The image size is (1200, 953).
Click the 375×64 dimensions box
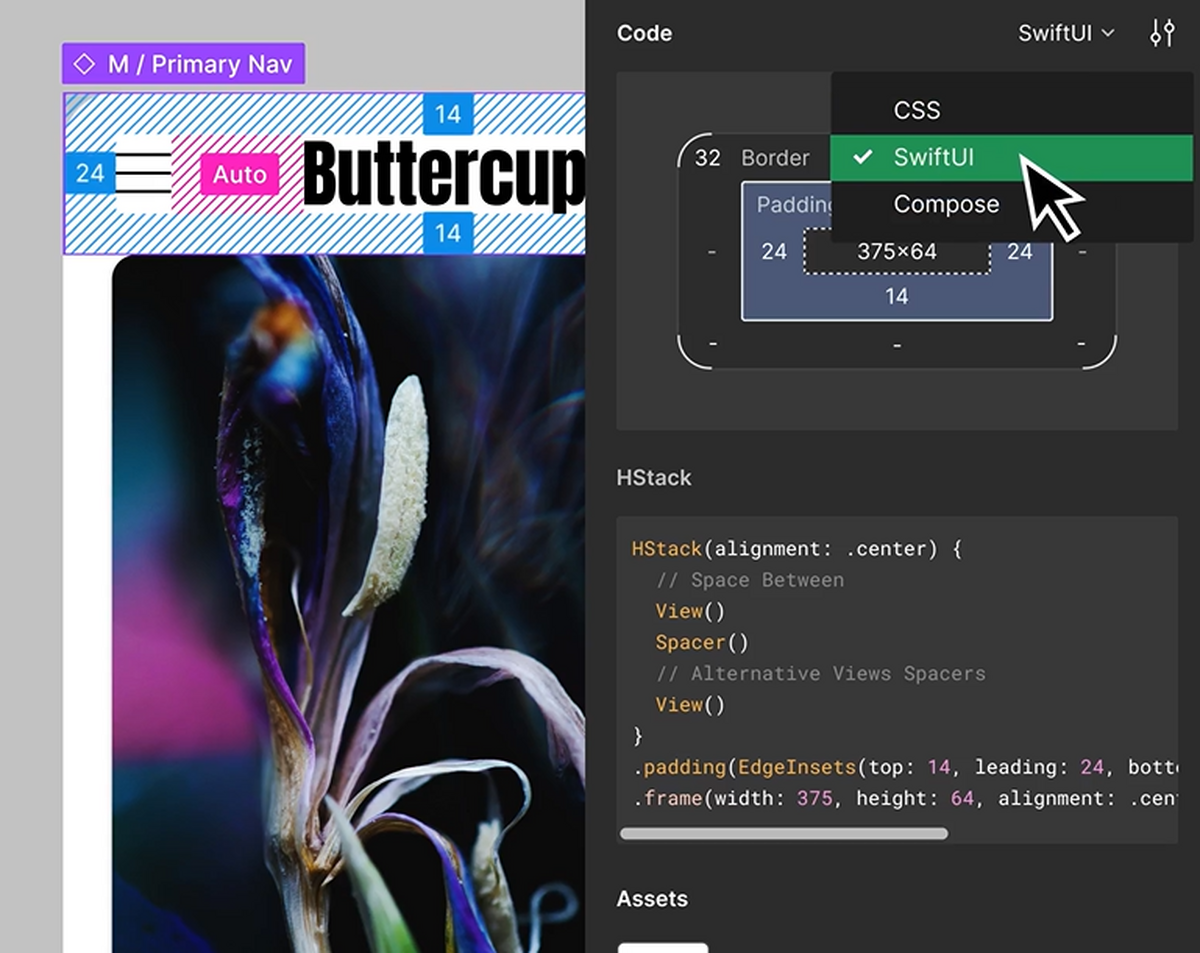[x=897, y=252]
